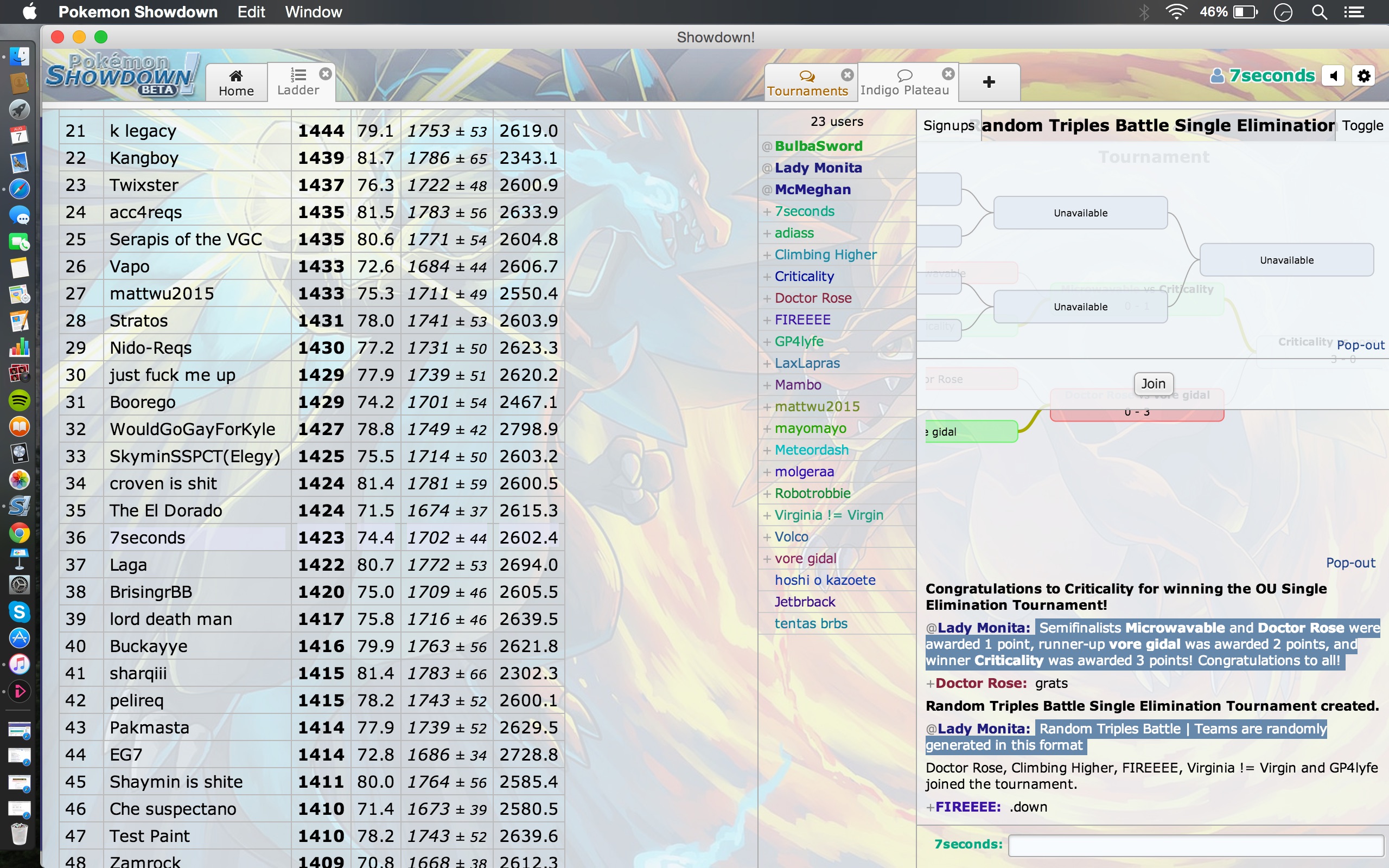Image resolution: width=1389 pixels, height=868 pixels.
Task: Open Google Chrome from the dock
Action: tap(19, 533)
